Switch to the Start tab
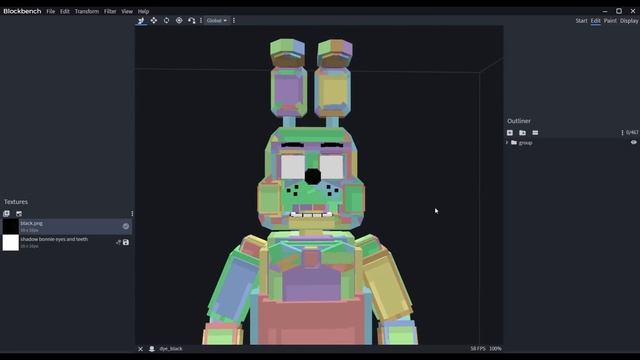 pos(581,21)
